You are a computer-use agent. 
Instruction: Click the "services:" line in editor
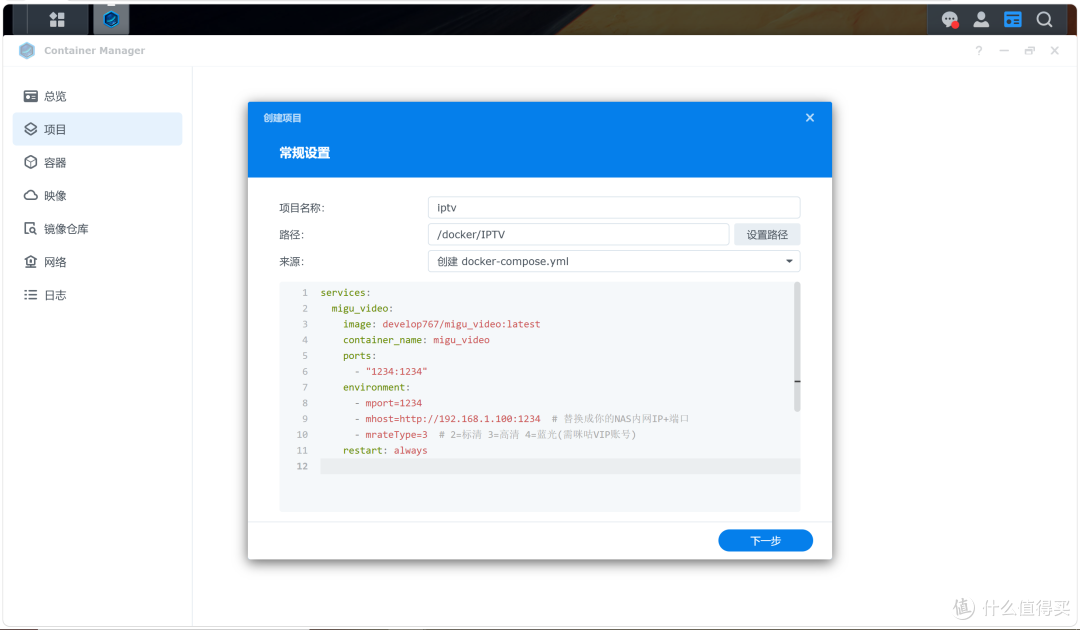point(345,293)
